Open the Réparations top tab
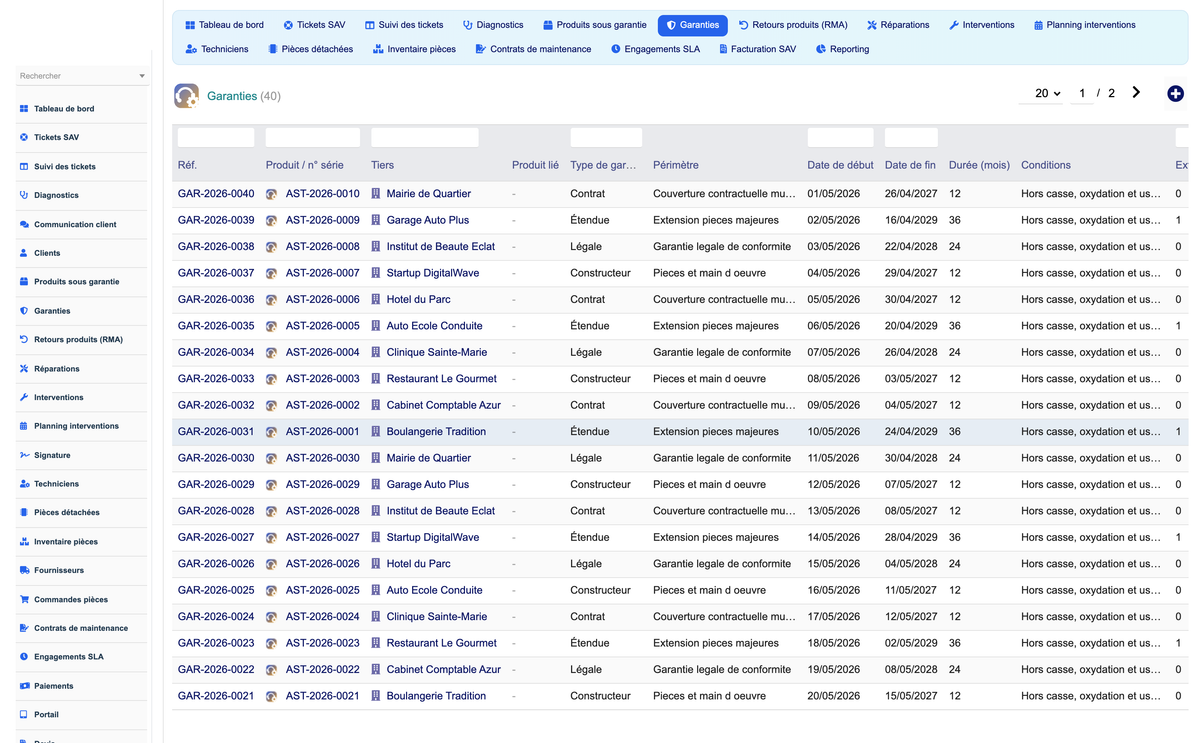The image size is (1200, 743). (x=898, y=25)
